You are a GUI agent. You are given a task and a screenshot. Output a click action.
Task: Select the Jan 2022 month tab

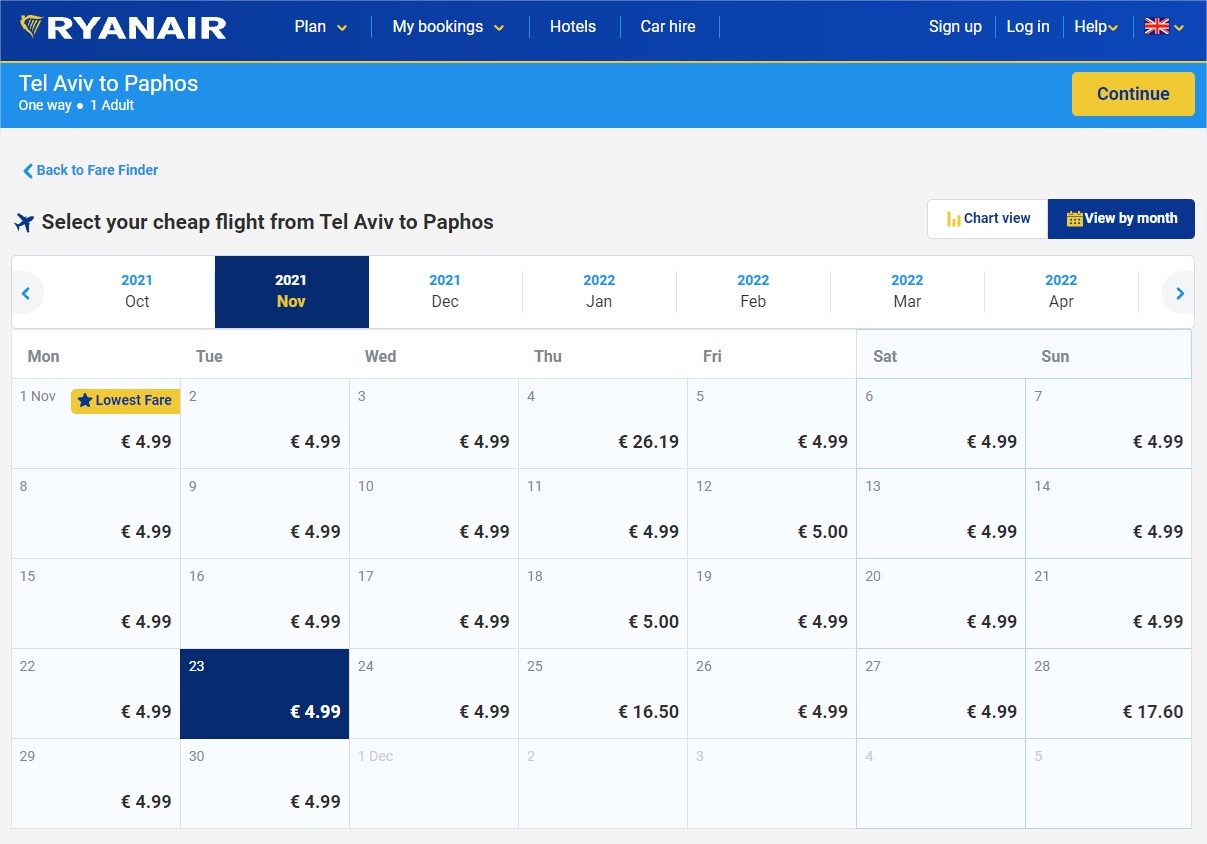click(599, 292)
